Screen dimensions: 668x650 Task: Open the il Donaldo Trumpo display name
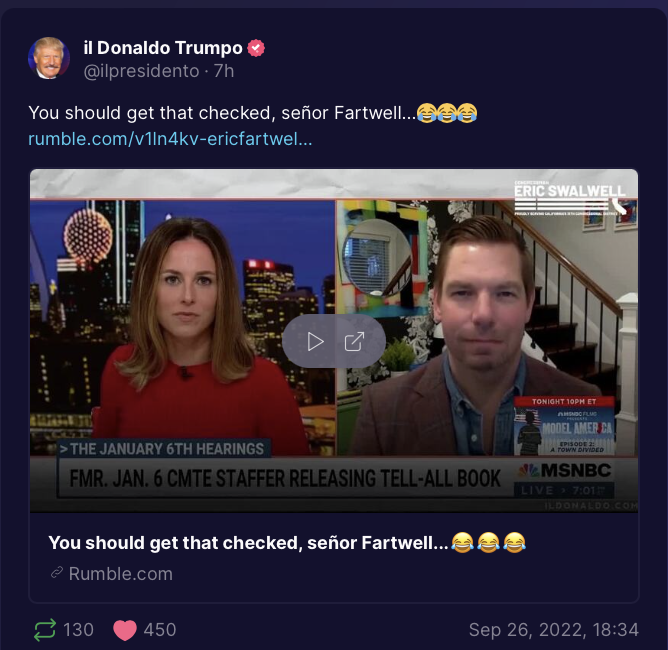coord(163,48)
